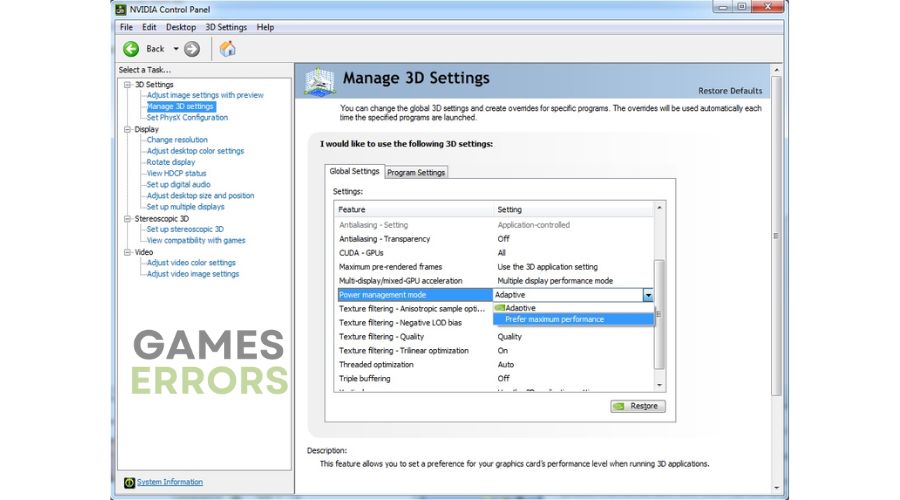Select Antialiasing - Transparency row
Viewport: 900px width, 500px height.
pos(495,239)
